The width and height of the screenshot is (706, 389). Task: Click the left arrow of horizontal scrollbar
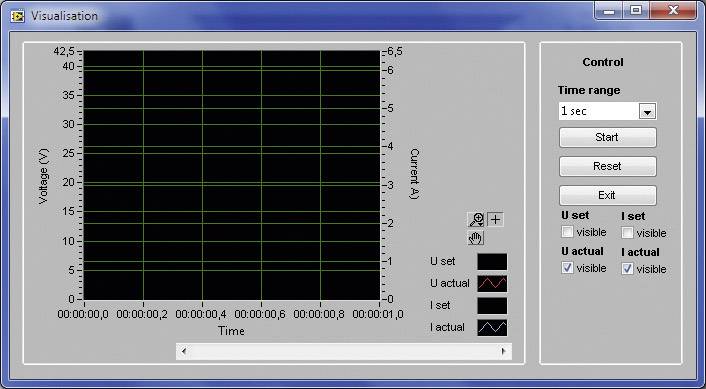184,351
